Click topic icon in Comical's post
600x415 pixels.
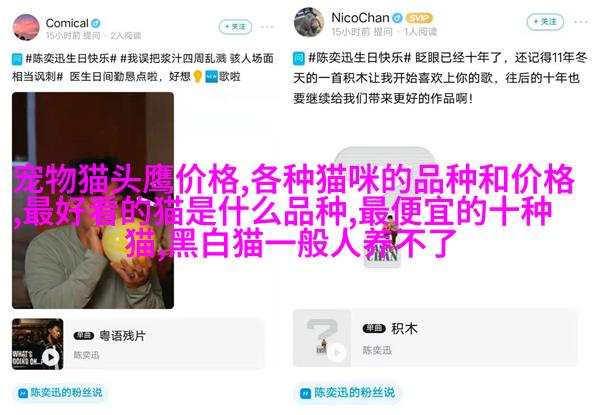[17, 59]
